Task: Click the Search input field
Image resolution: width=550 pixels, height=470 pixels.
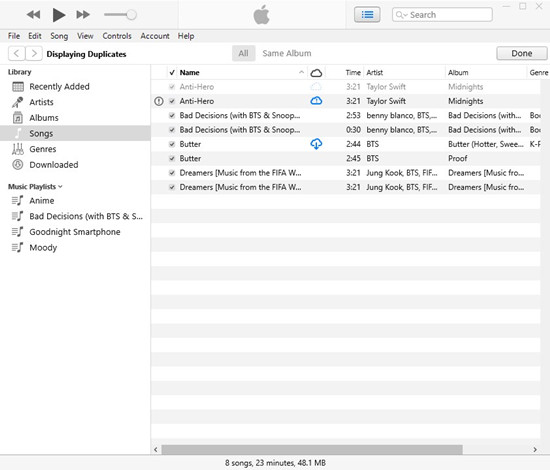Action: coord(442,15)
